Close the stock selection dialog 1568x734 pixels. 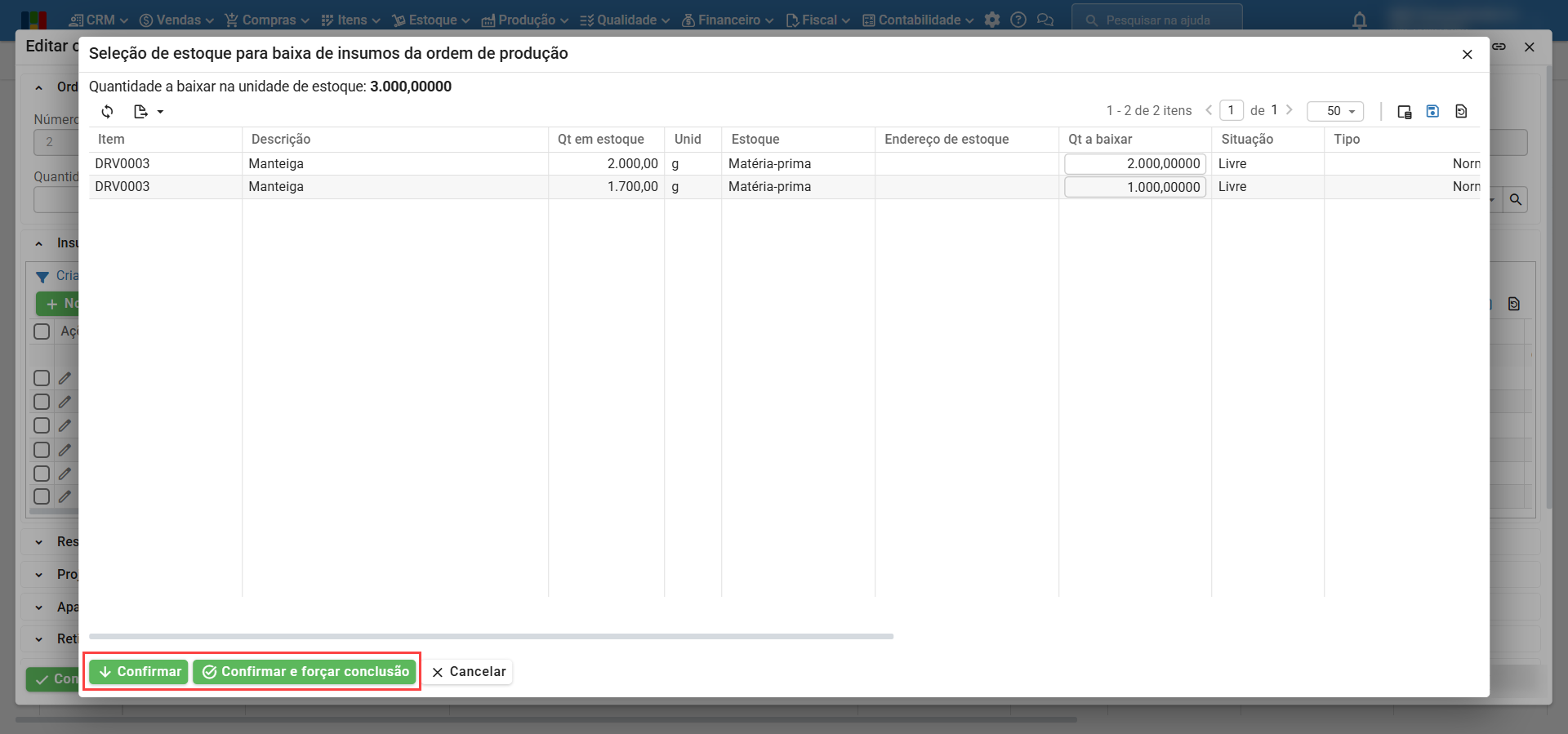(1468, 54)
